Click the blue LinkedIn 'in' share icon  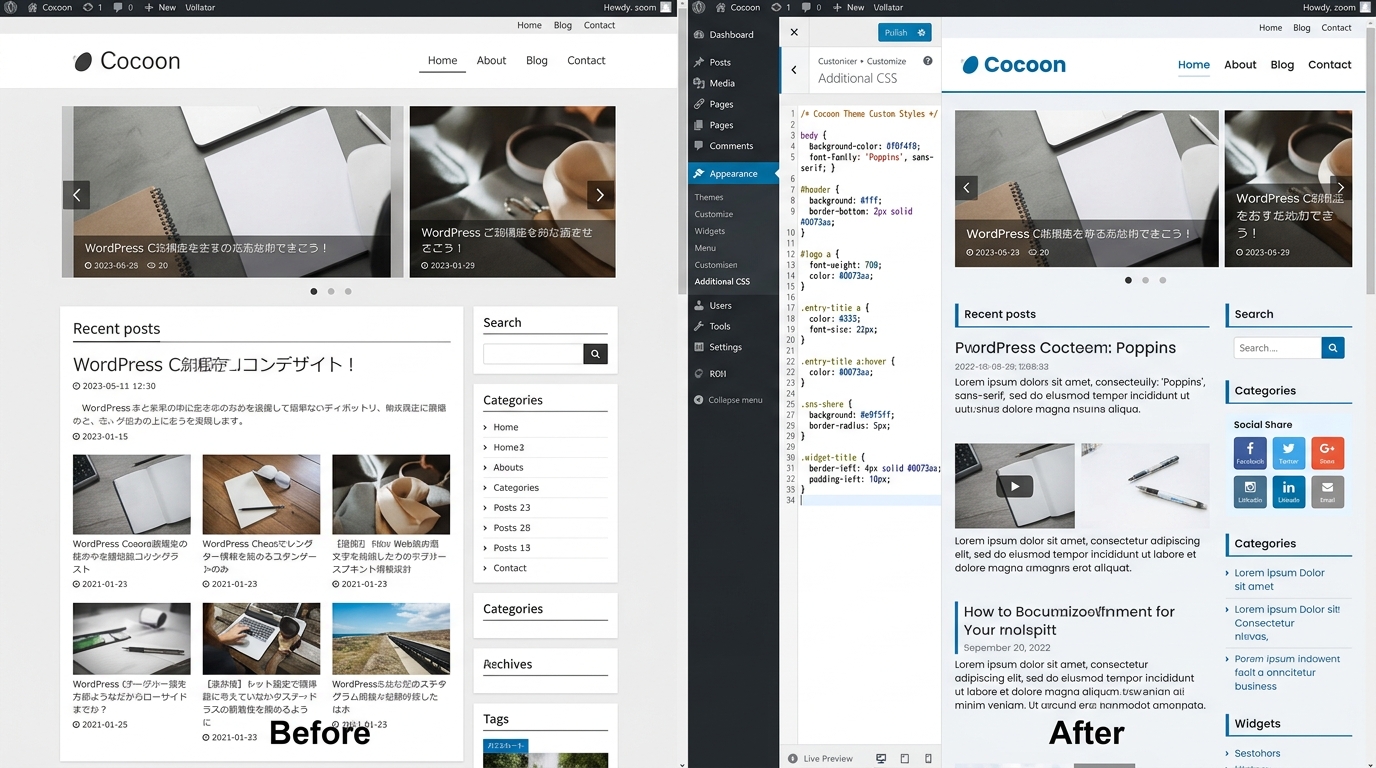point(1288,492)
